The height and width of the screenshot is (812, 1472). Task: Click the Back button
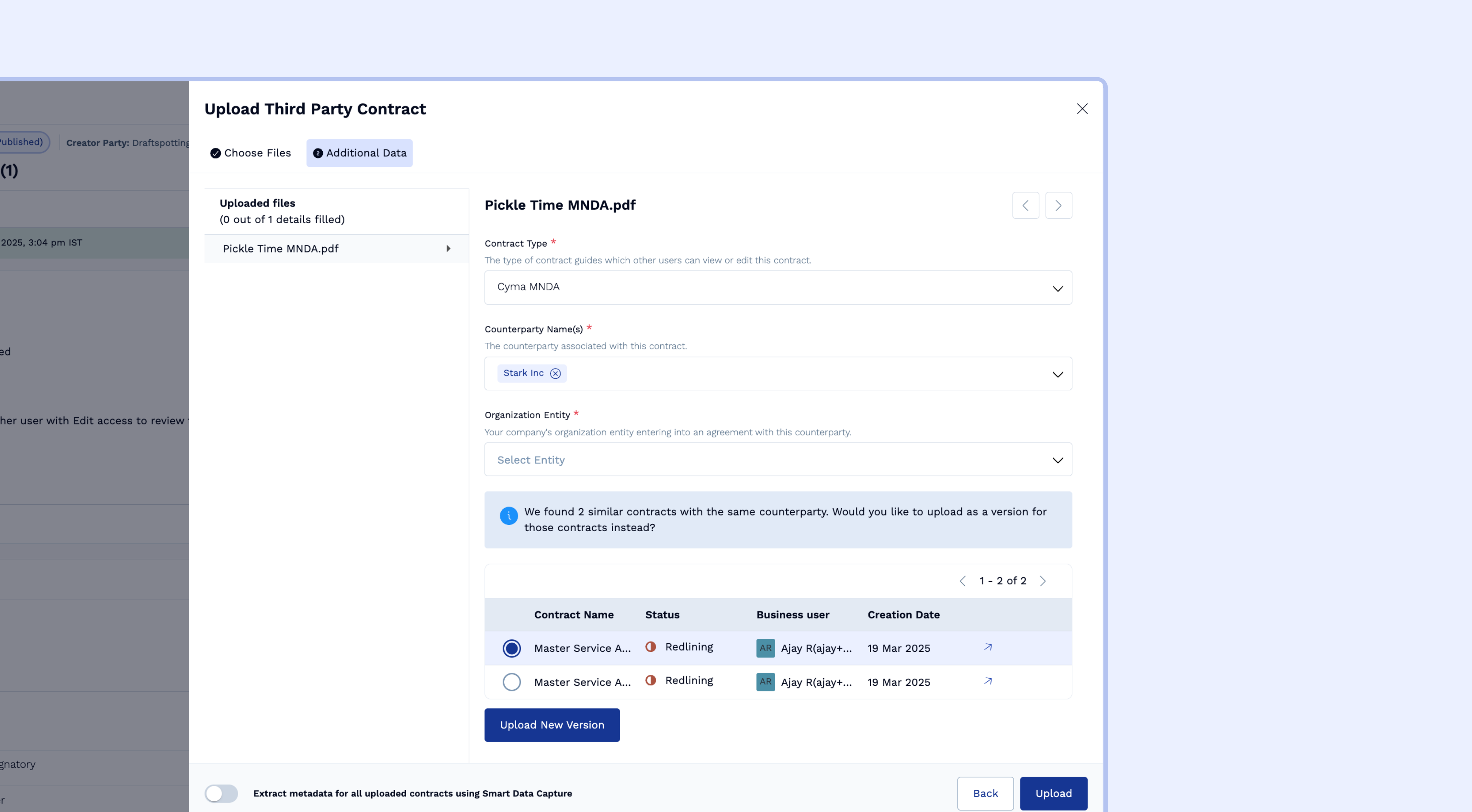click(x=985, y=793)
